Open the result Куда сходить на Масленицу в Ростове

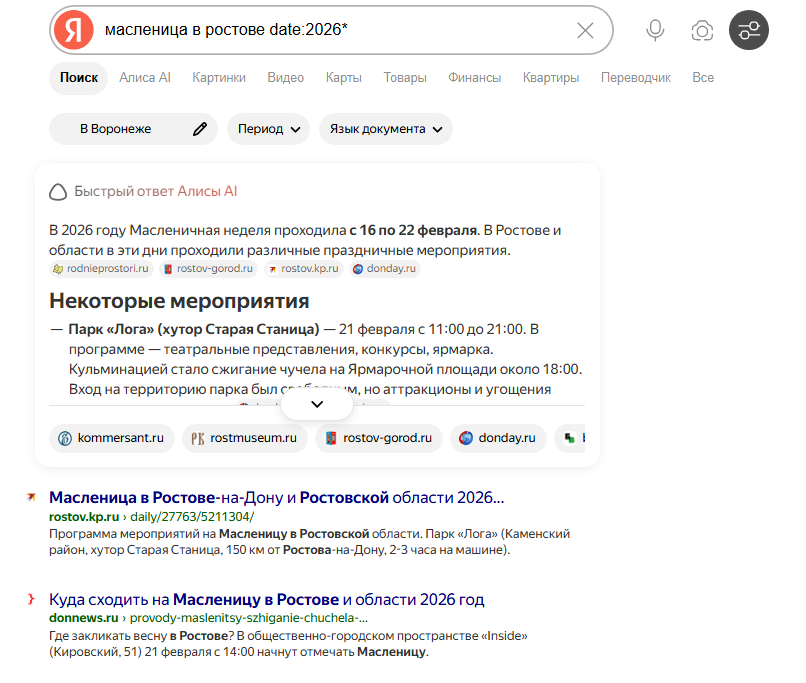click(x=267, y=599)
